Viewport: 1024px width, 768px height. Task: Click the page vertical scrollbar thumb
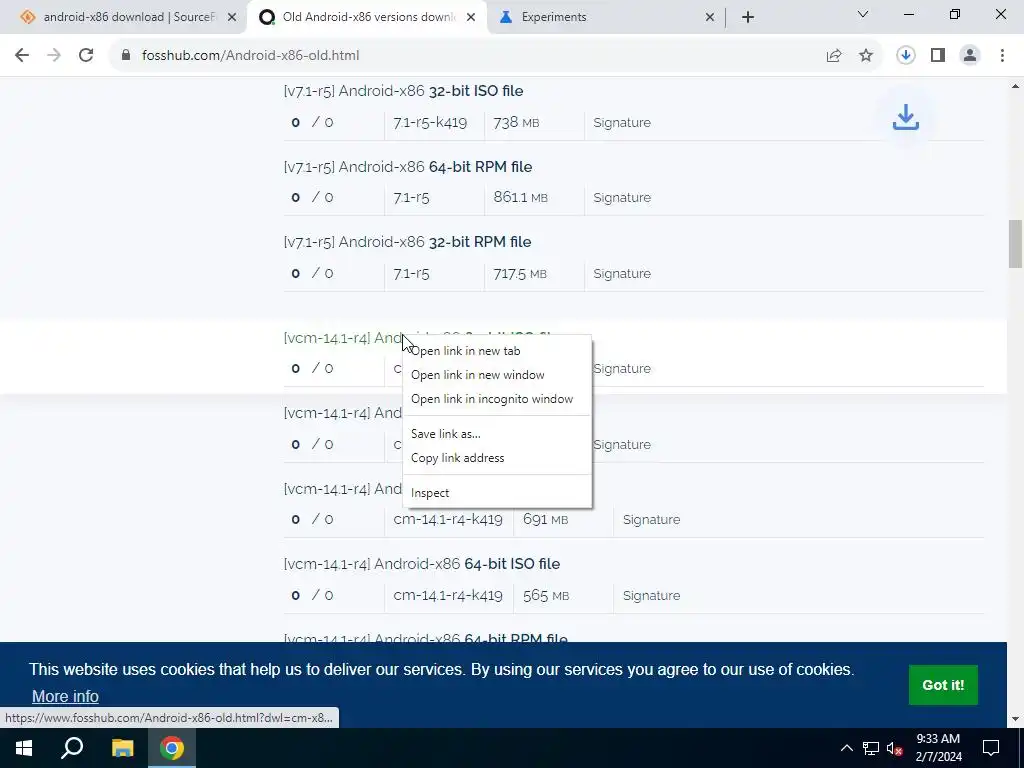(1015, 244)
